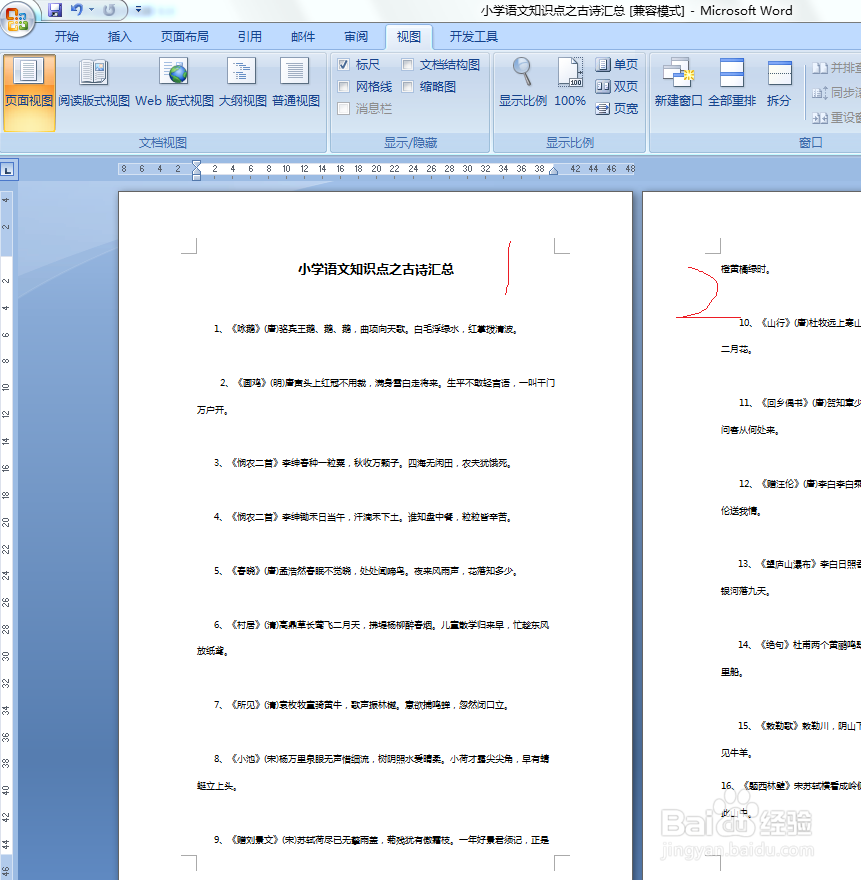Screen dimensions: 861x880
Task: Click the first-line indent marker on ruler
Action: pyautogui.click(x=196, y=164)
